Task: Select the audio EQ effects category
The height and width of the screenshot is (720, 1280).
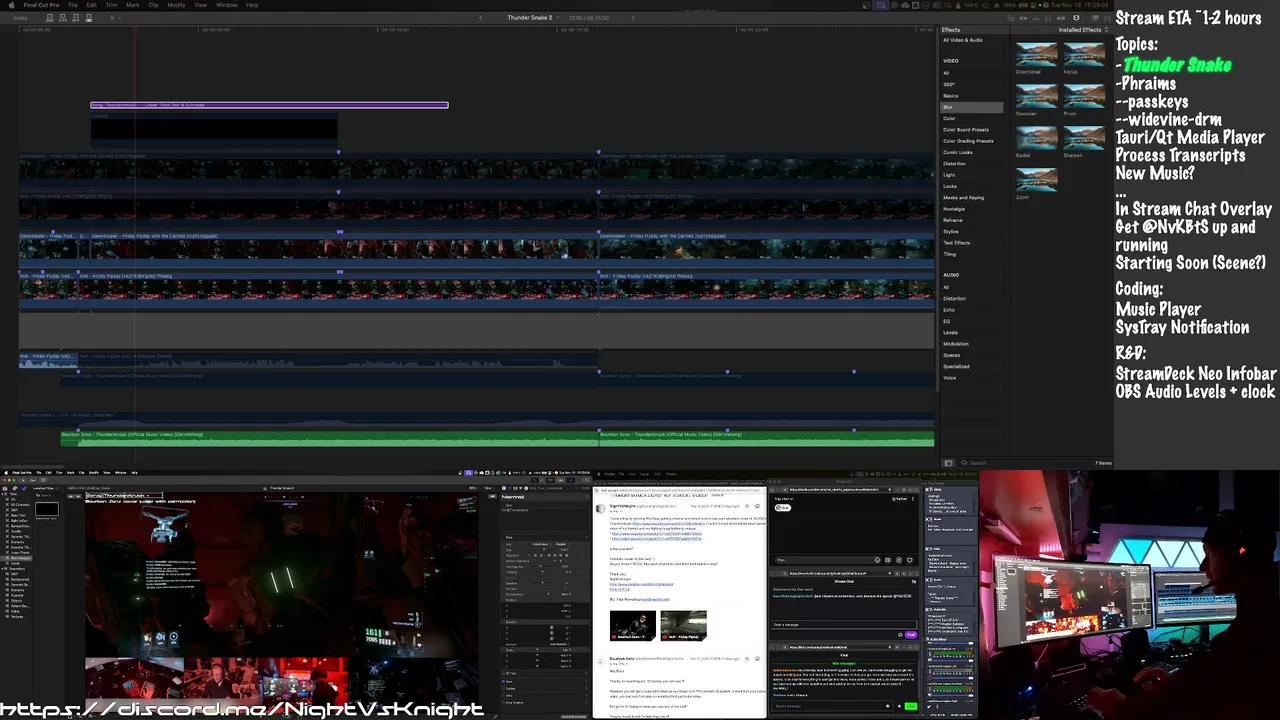Action: click(946, 321)
